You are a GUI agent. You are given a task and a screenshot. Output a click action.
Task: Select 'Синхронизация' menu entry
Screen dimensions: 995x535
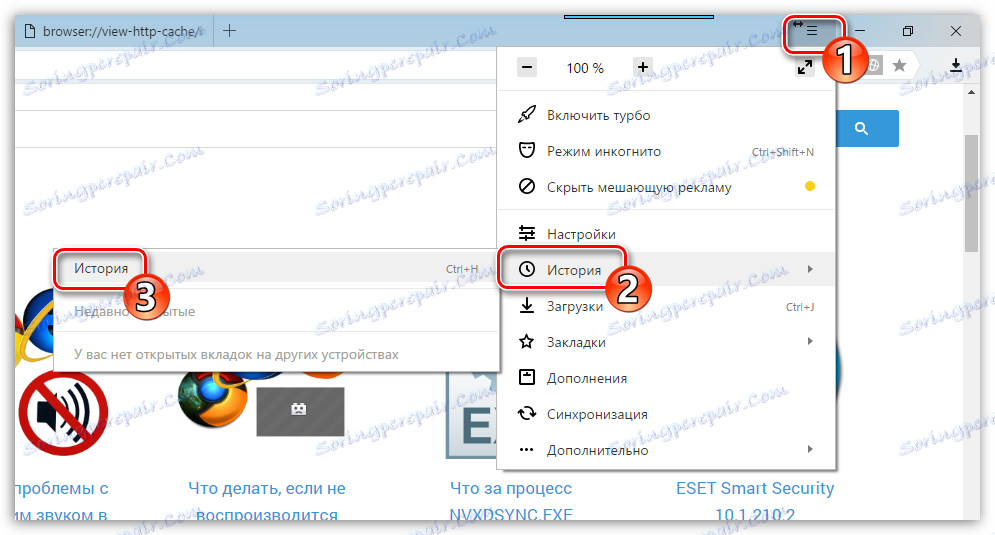click(x=597, y=414)
